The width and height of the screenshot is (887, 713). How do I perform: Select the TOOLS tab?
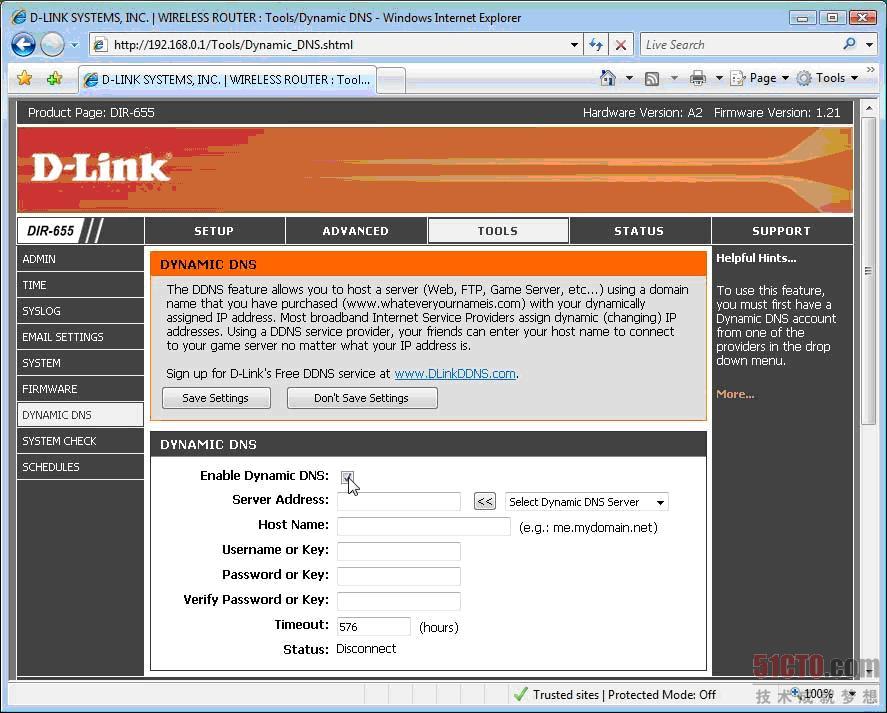[x=498, y=231]
